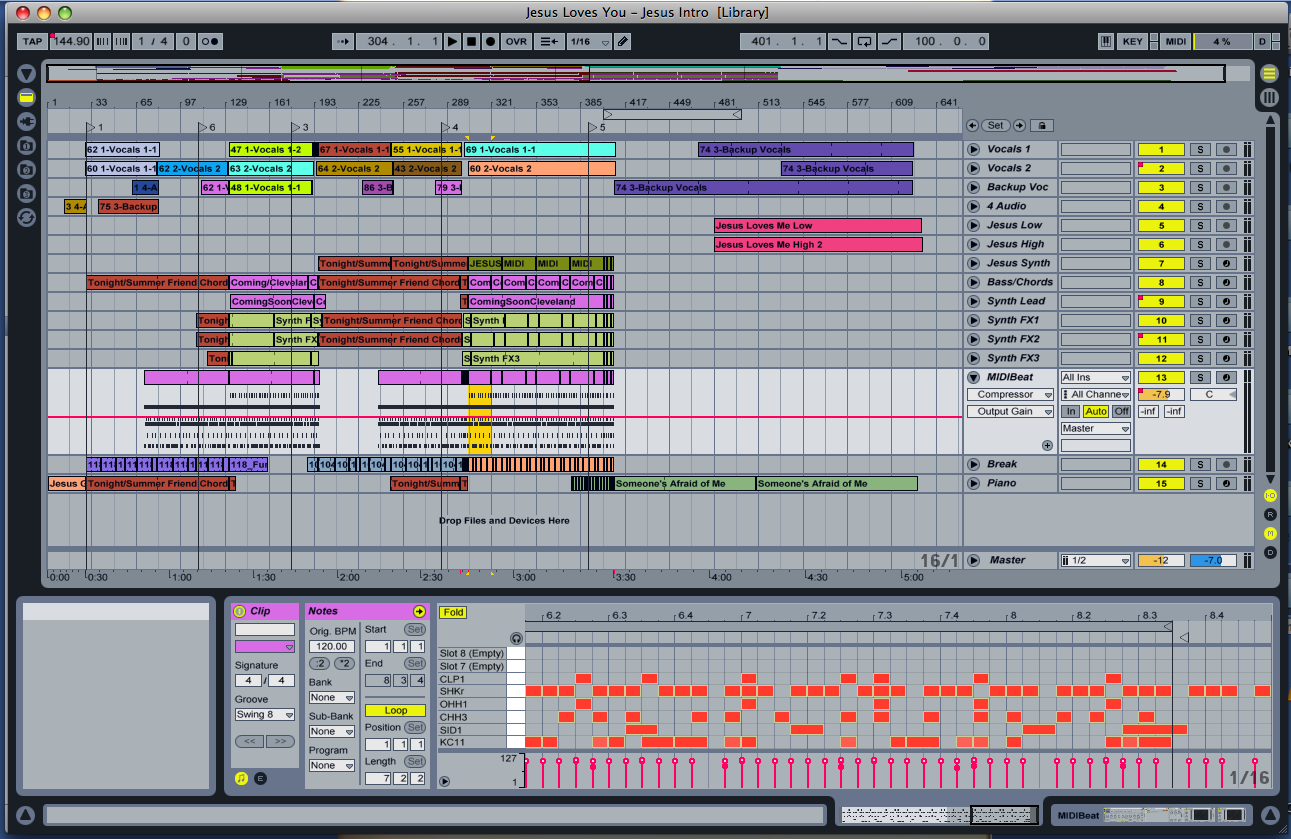Click the Stop button in transport
Screen dimensions: 1291x839
[471, 41]
